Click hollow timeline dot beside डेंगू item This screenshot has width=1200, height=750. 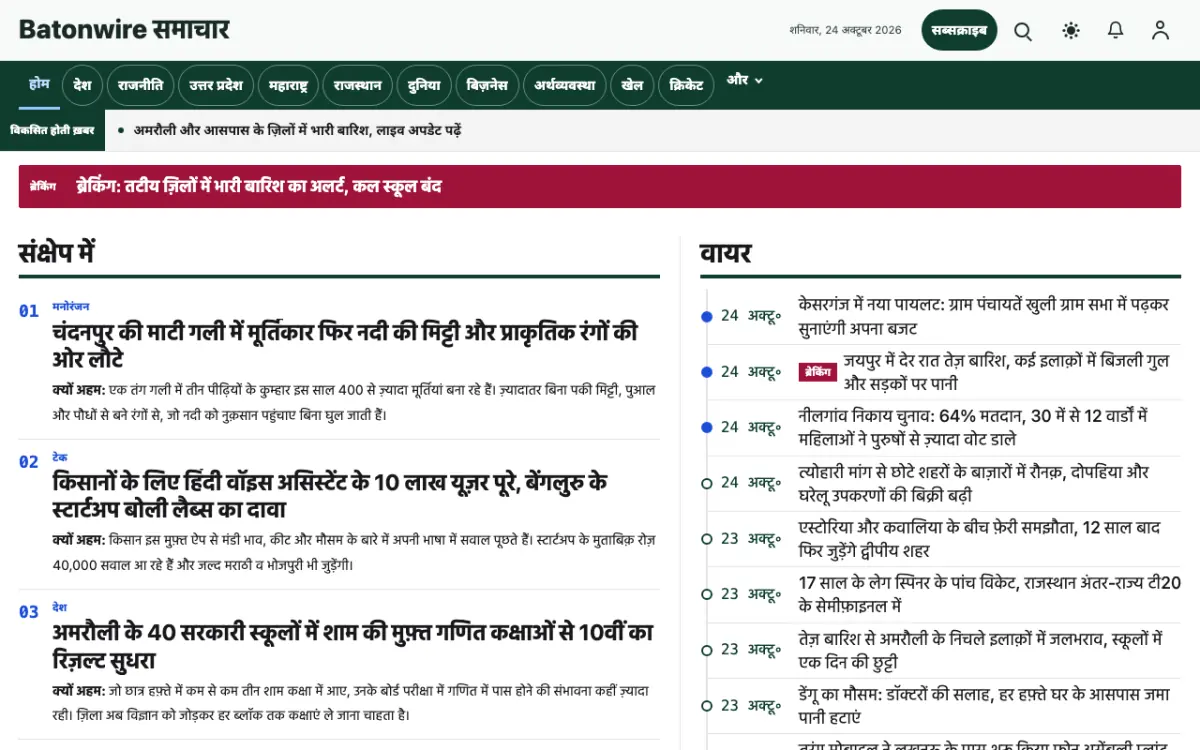pyautogui.click(x=707, y=705)
